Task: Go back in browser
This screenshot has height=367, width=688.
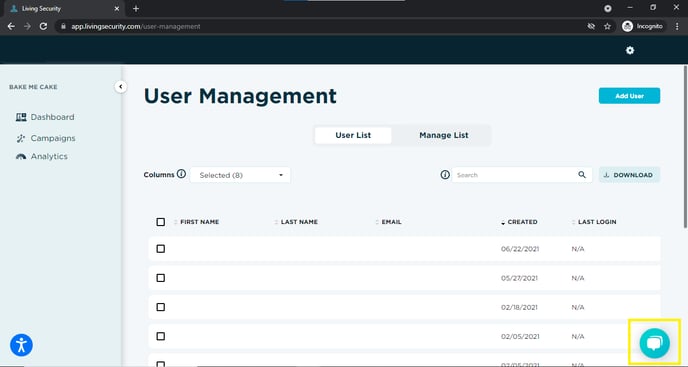Action: [11, 26]
